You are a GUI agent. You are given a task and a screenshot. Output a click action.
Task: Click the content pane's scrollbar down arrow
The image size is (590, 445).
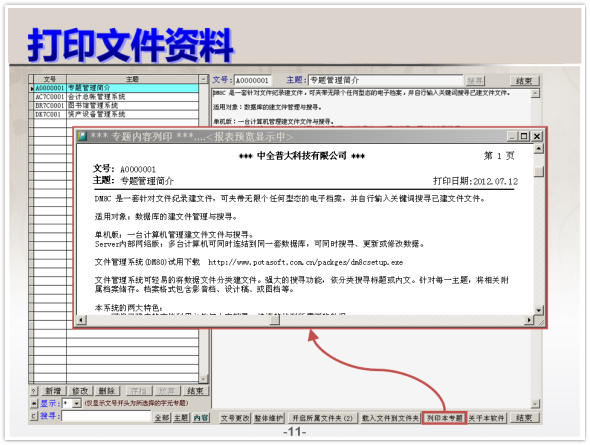pos(535,404)
